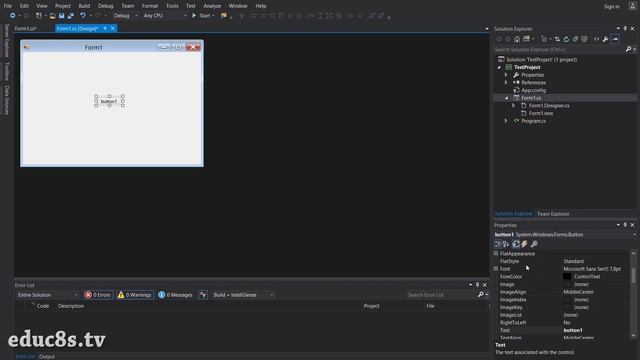Click the Solution Explorer search magnifier icon
640x360 pixels.
[628, 49]
